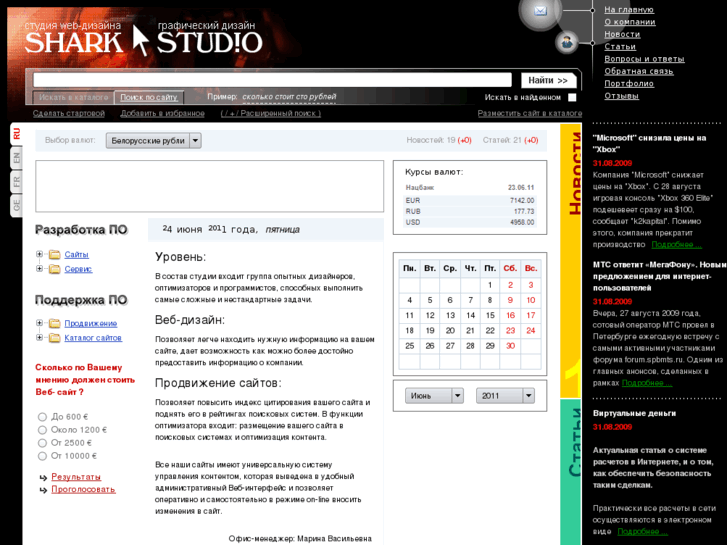Click the green Статьи vertical banner
The image size is (727, 545).
570,472
